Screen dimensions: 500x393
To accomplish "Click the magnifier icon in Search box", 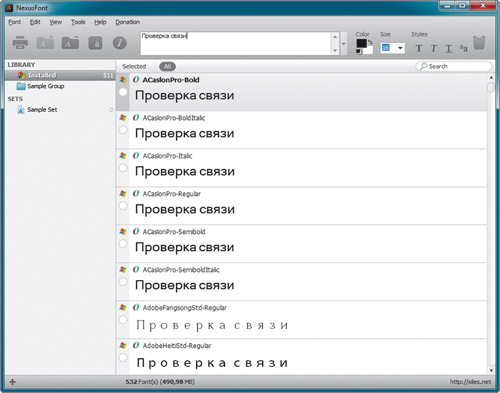I will coord(423,66).
